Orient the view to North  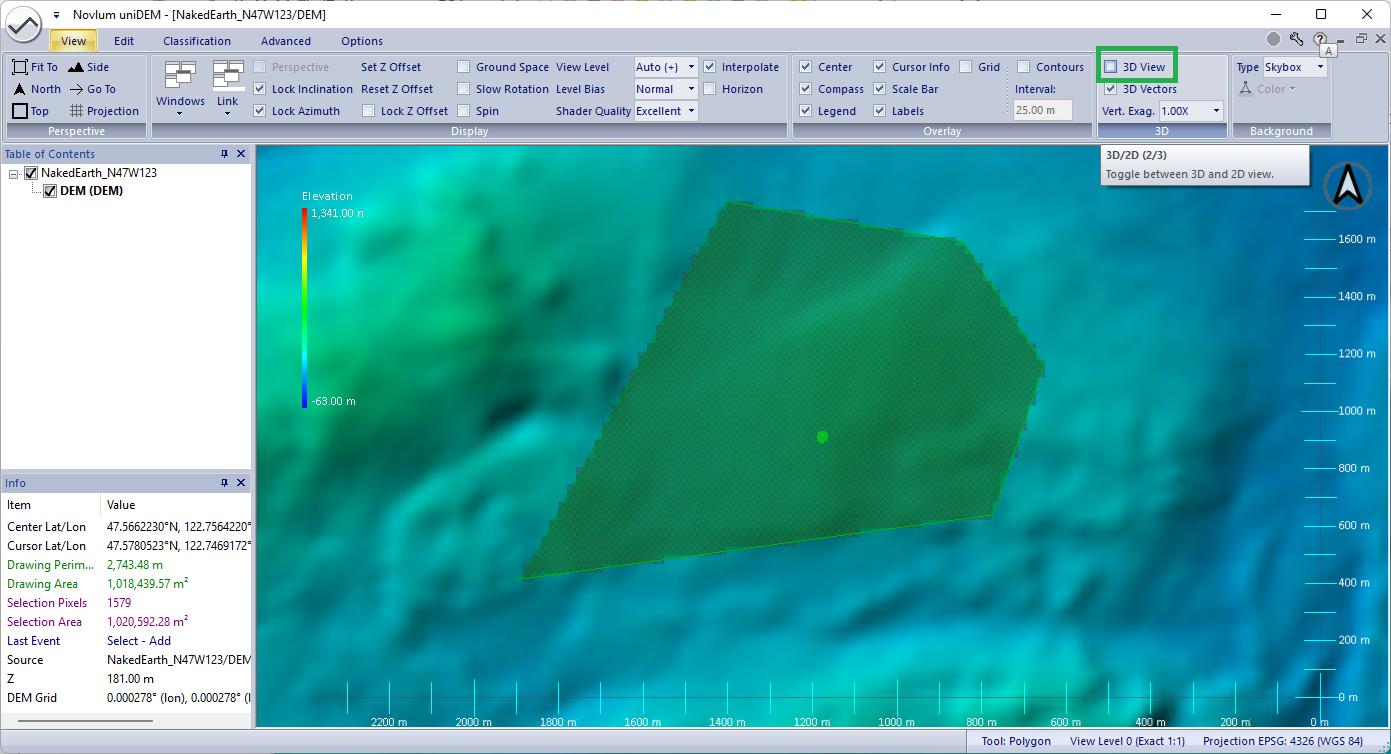(20, 89)
